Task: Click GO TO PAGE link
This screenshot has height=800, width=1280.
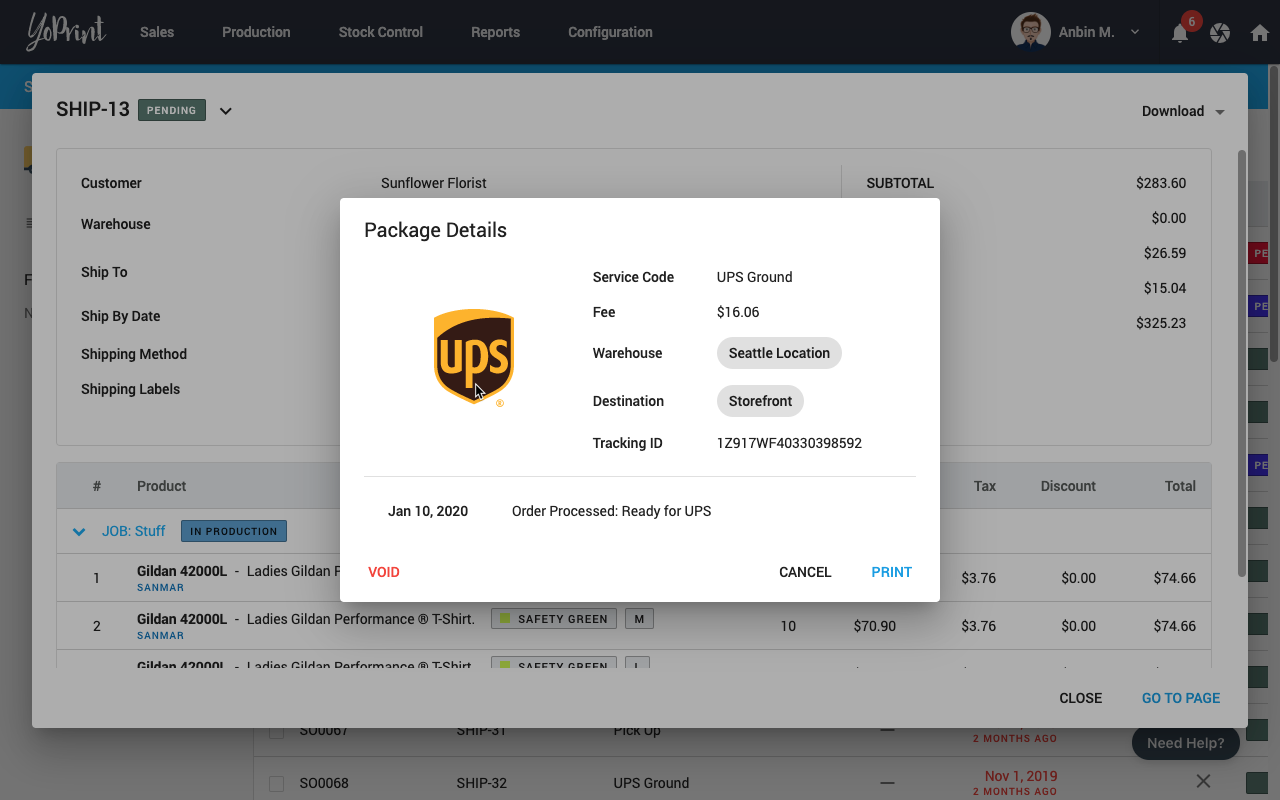Action: (x=1181, y=698)
